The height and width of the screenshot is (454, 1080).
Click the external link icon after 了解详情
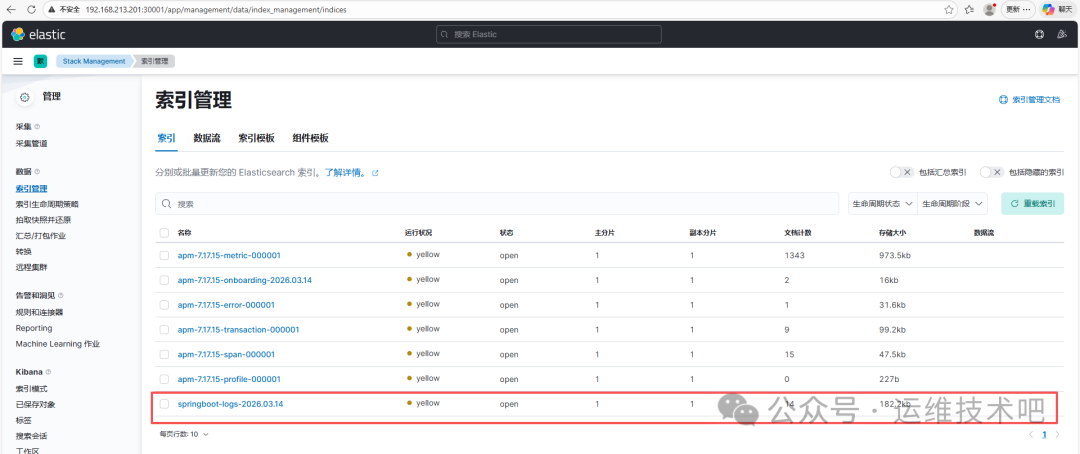375,173
